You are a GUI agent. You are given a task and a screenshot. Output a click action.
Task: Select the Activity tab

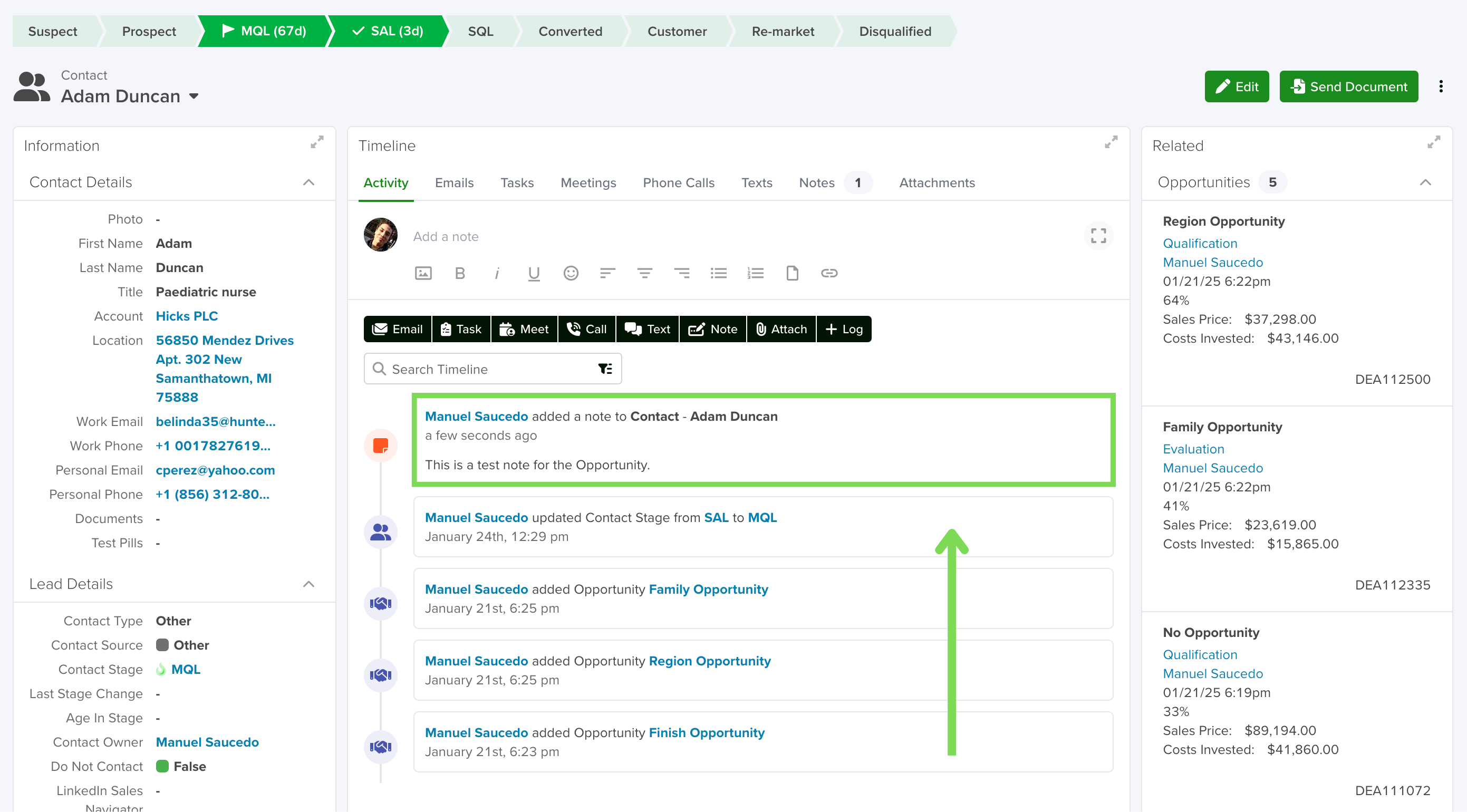coord(386,183)
